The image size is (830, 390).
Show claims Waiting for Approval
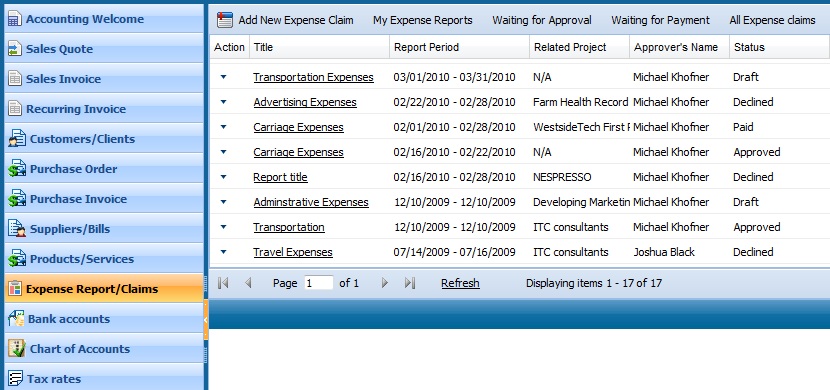click(542, 20)
